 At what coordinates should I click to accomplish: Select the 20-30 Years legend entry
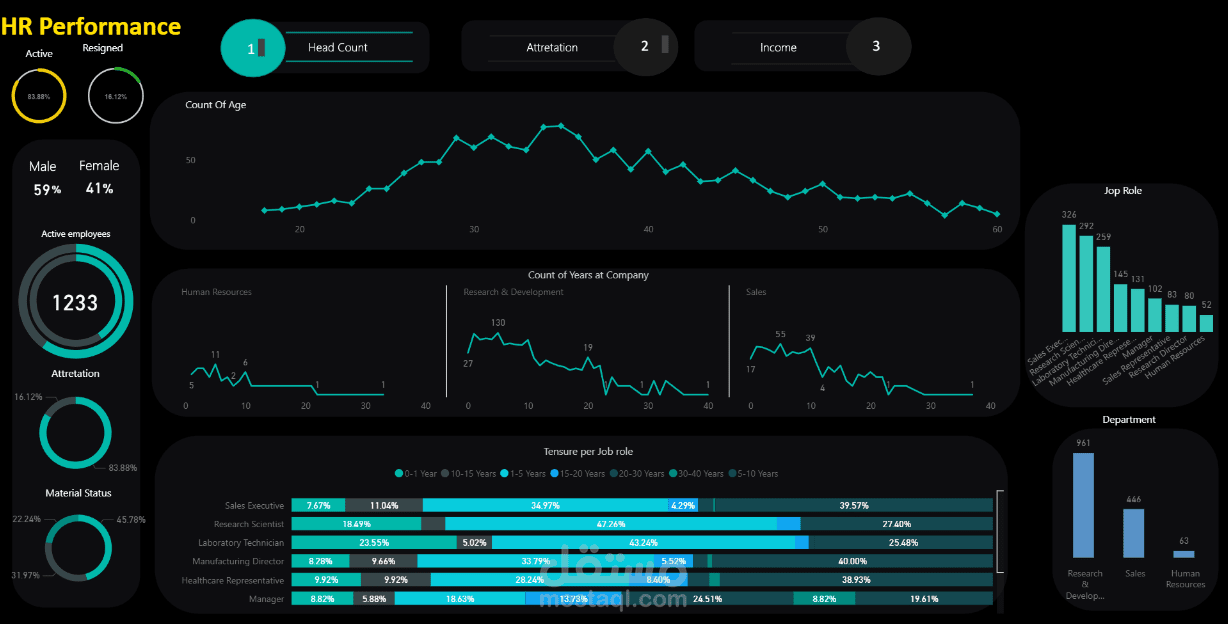pyautogui.click(x=636, y=473)
